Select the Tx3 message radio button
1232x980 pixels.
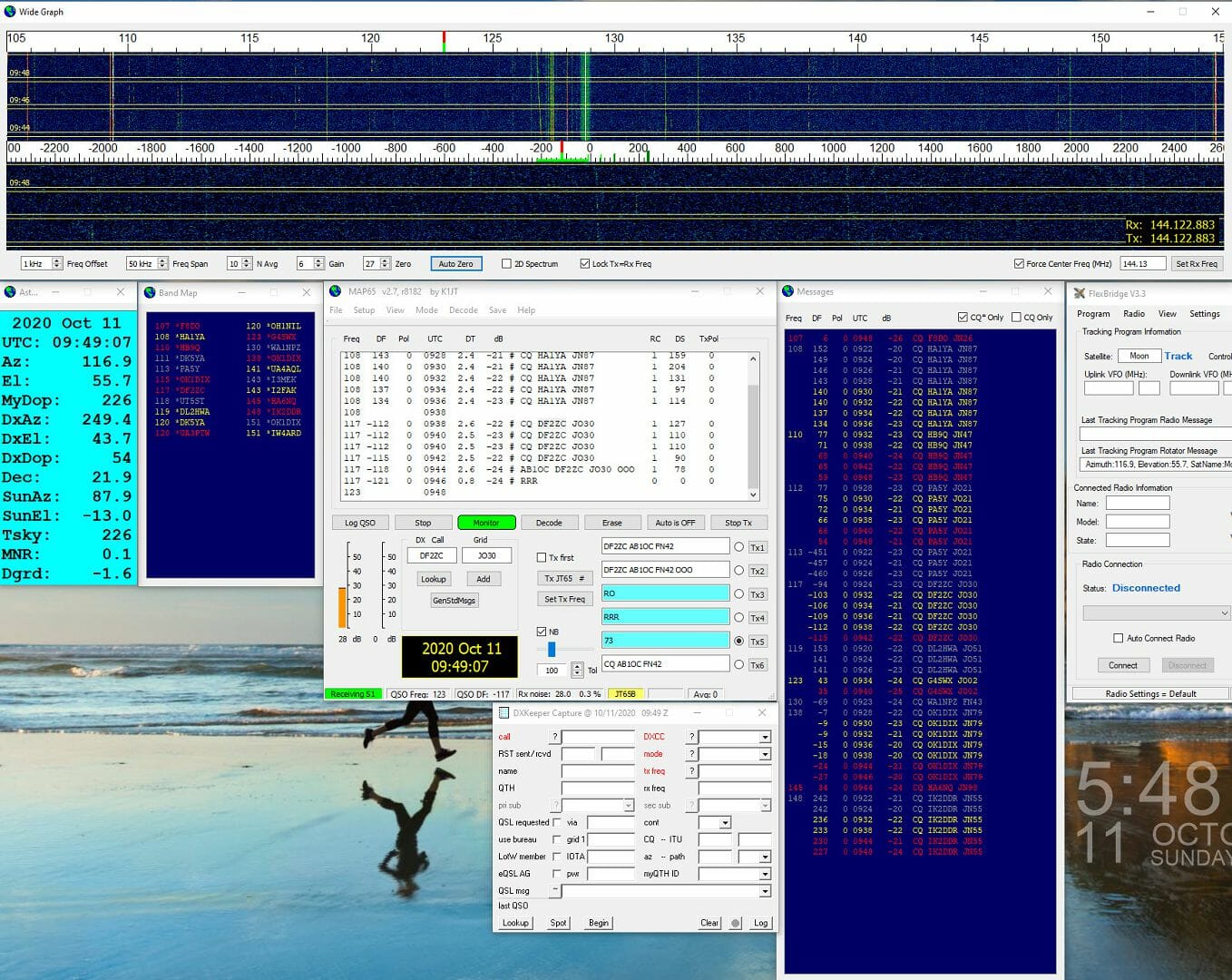click(x=738, y=593)
